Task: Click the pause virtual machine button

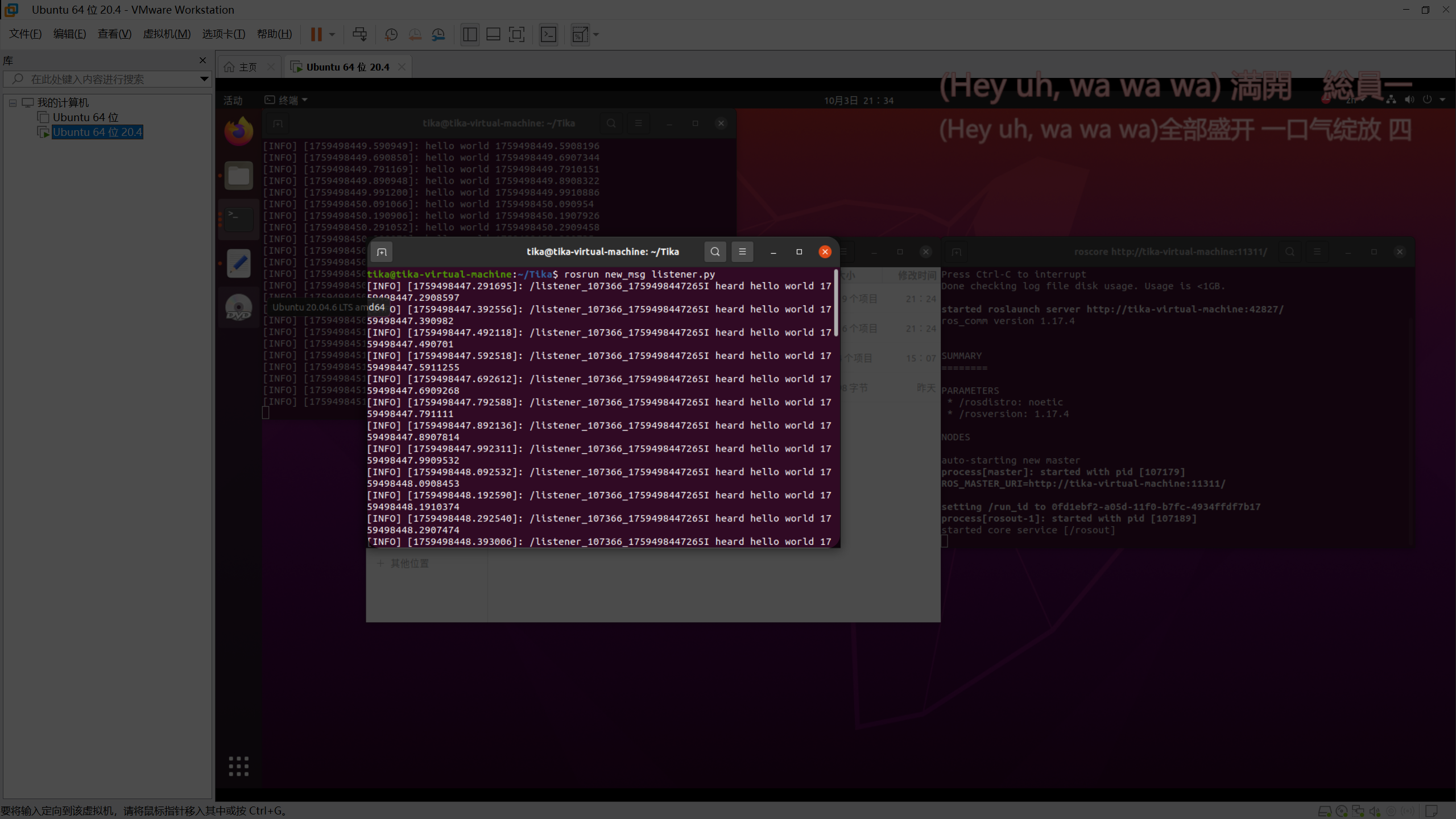Action: coord(316,35)
